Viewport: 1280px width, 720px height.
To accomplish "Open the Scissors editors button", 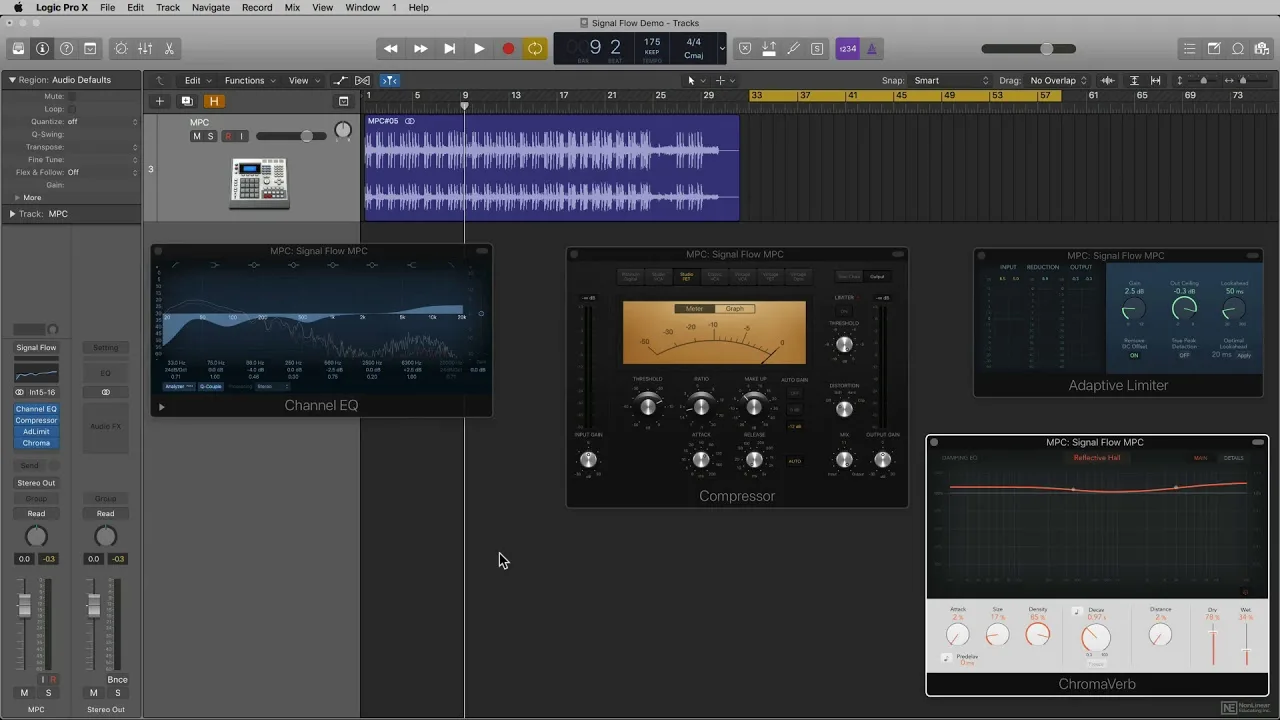I will (169, 49).
